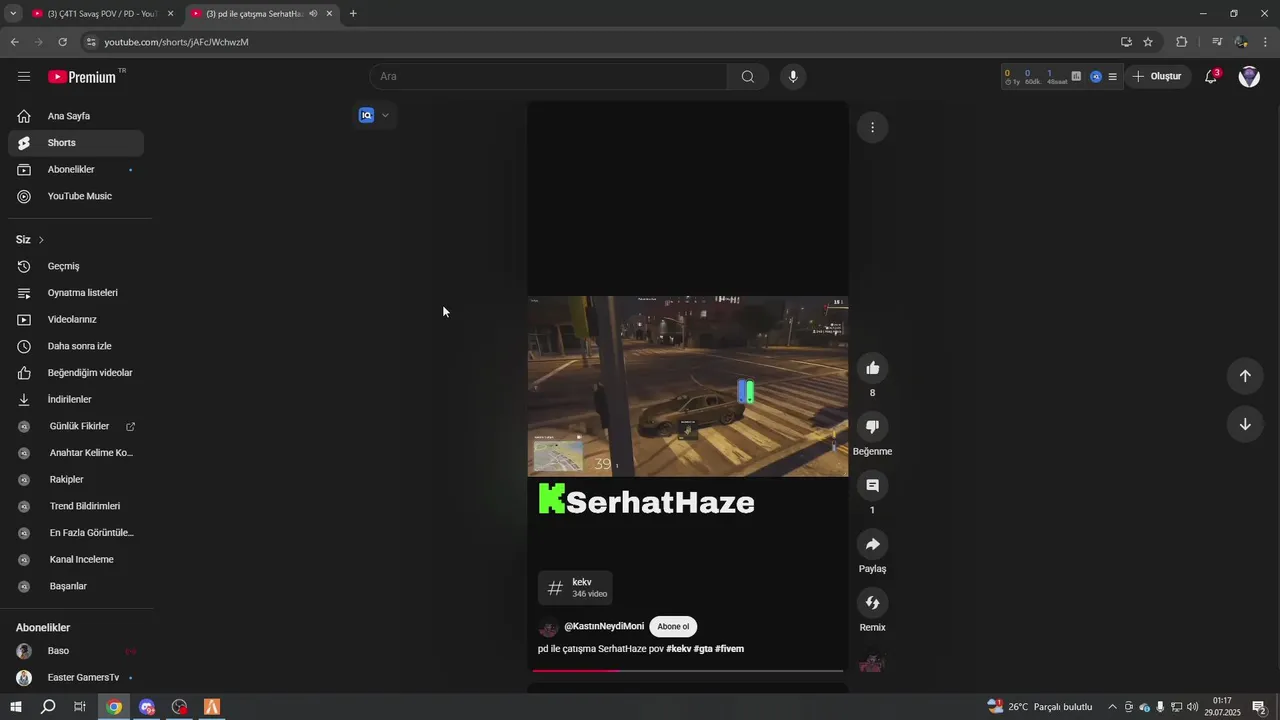
Task: Like the Short with thumbs up
Action: click(x=872, y=368)
